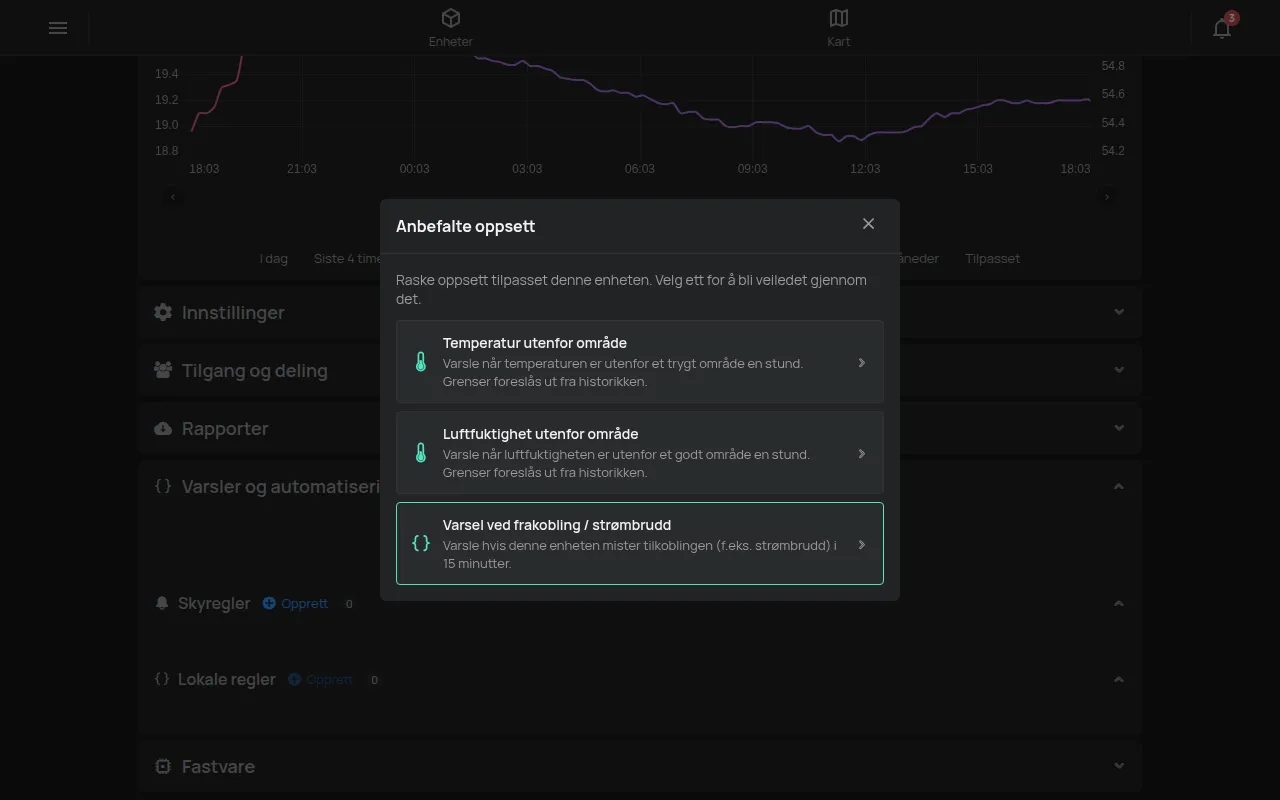Click the Anbefalte oppsett dialog title
The height and width of the screenshot is (800, 1280).
465,226
